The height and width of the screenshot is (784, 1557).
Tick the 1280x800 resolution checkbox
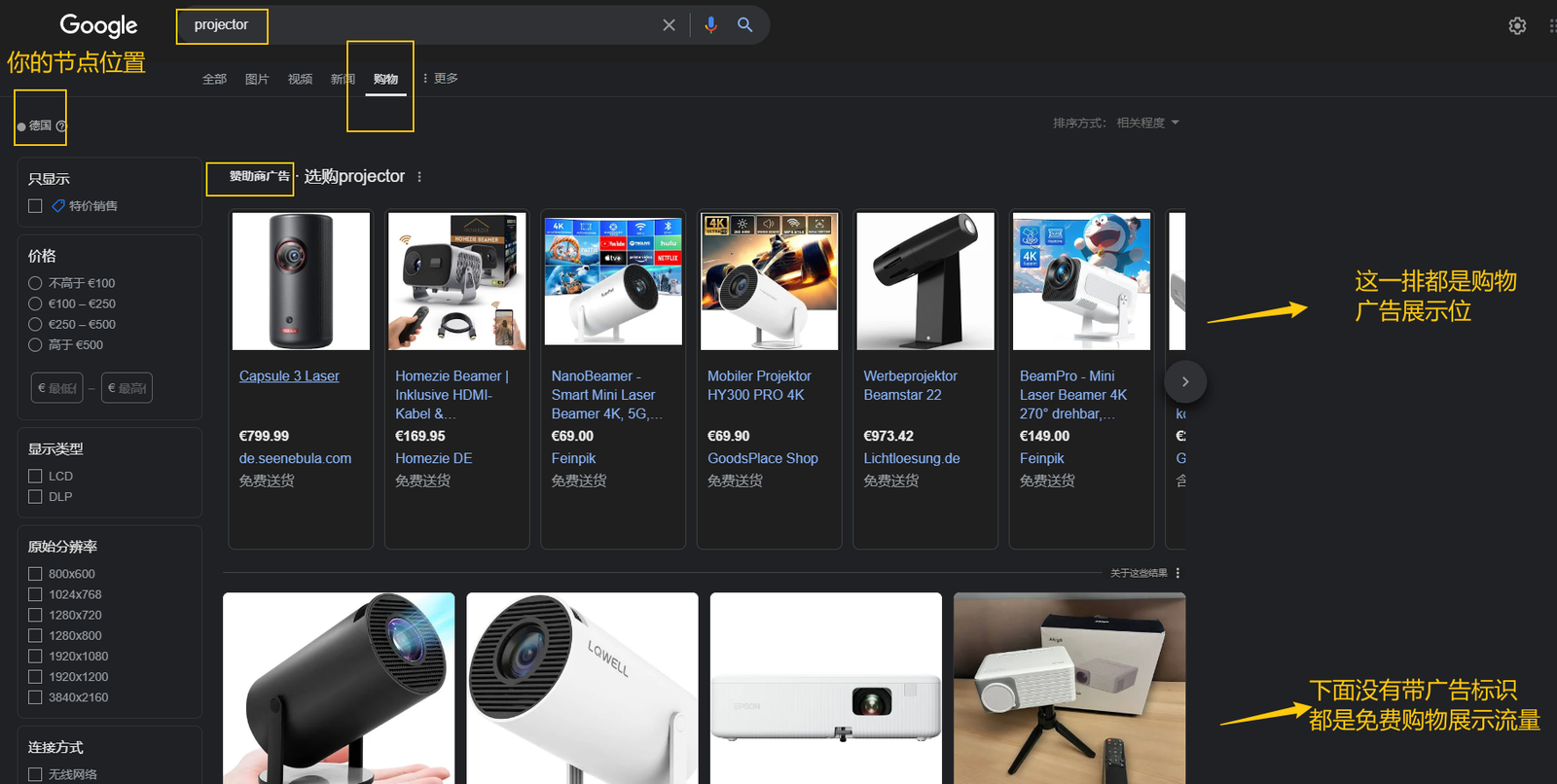click(x=35, y=635)
